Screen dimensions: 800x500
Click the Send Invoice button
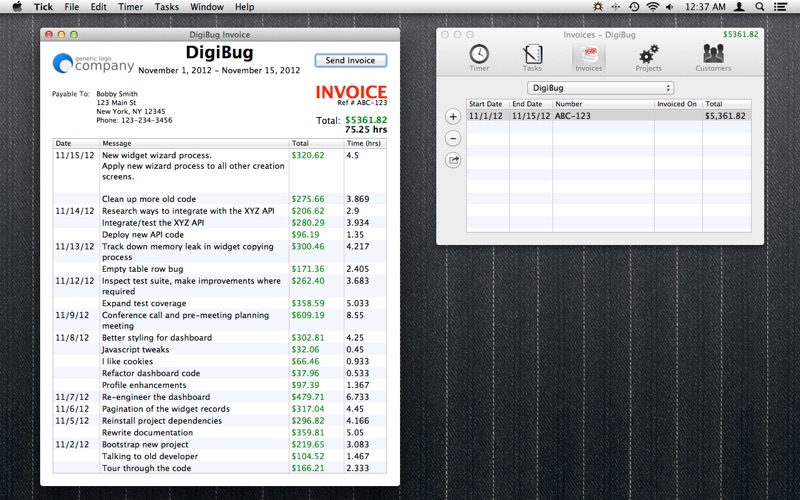pos(351,60)
